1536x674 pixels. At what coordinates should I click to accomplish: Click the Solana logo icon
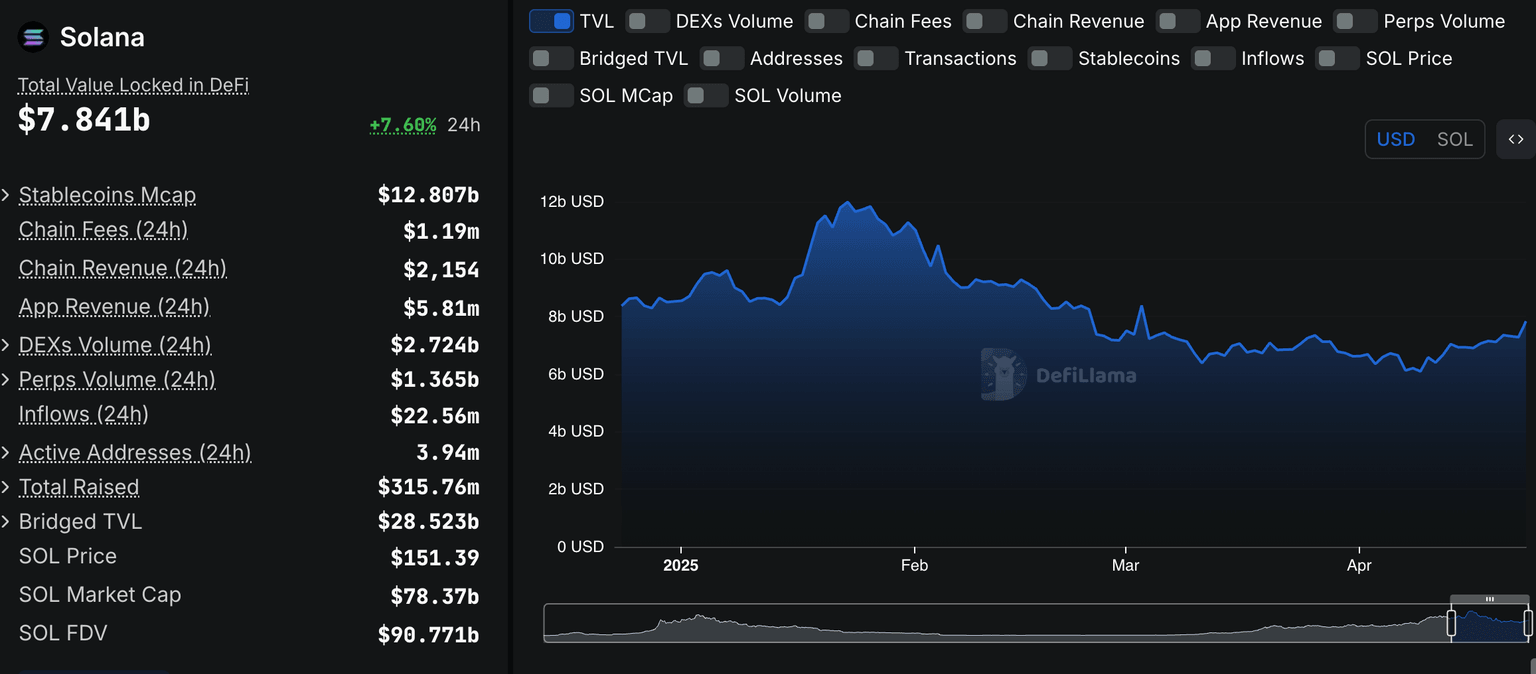33,38
